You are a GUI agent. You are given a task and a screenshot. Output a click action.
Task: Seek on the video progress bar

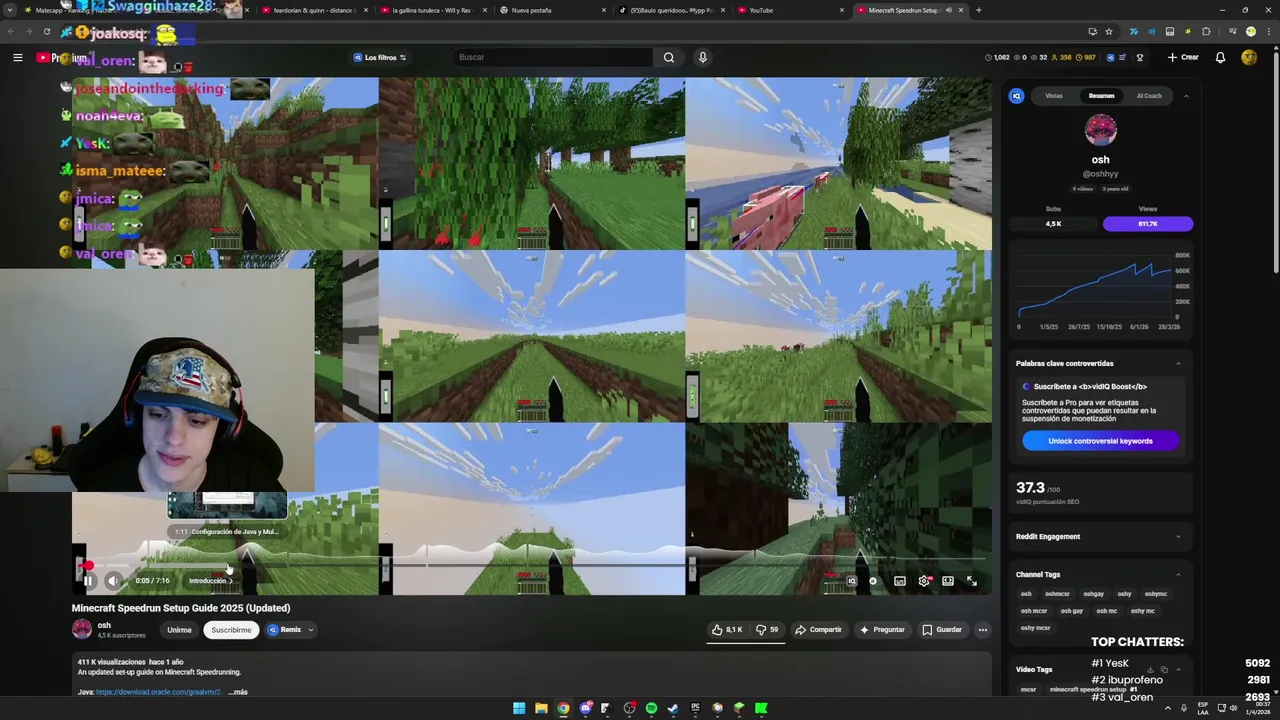pyautogui.click(x=530, y=566)
